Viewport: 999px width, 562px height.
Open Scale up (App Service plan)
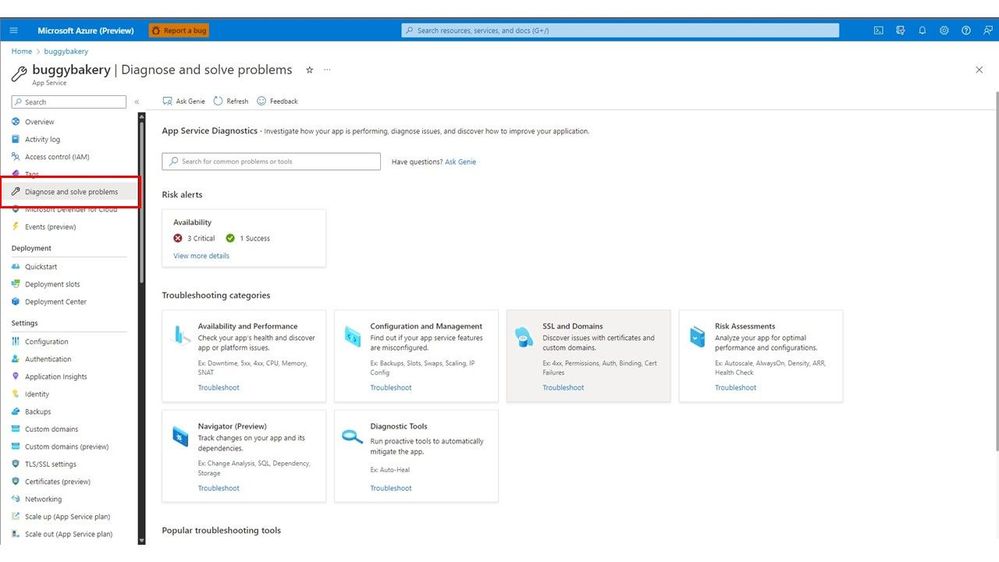69,517
